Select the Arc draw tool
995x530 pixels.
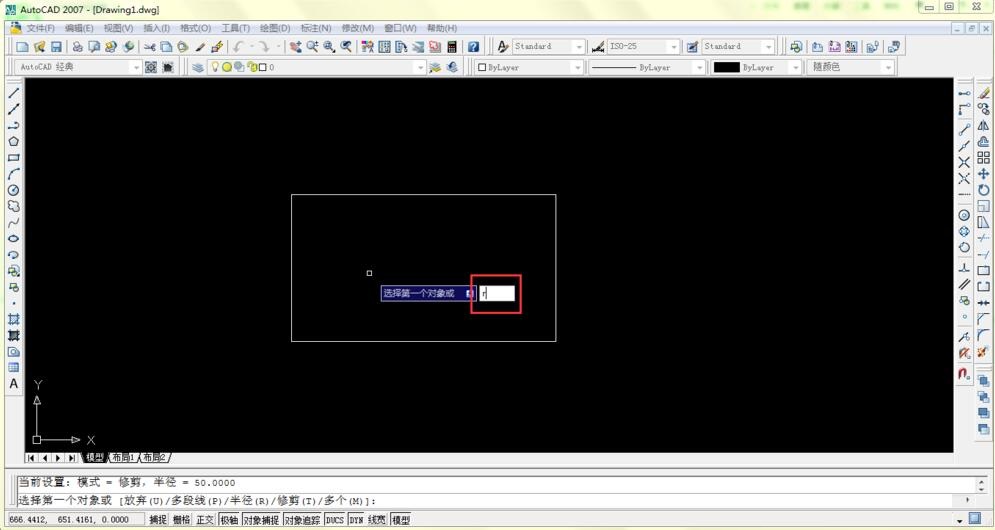coord(13,174)
